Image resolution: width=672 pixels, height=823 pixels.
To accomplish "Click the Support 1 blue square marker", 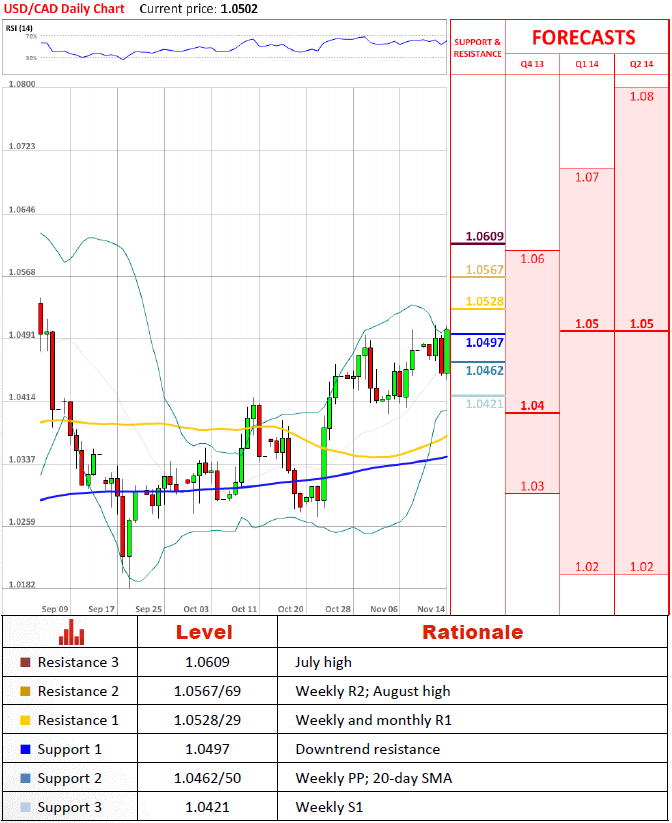I will point(25,749).
